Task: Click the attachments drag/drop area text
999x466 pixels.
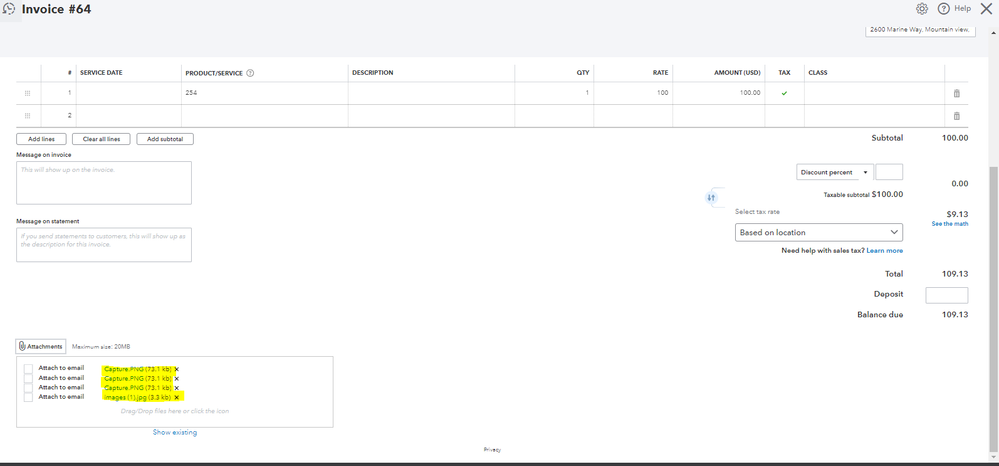Action: pos(175,411)
